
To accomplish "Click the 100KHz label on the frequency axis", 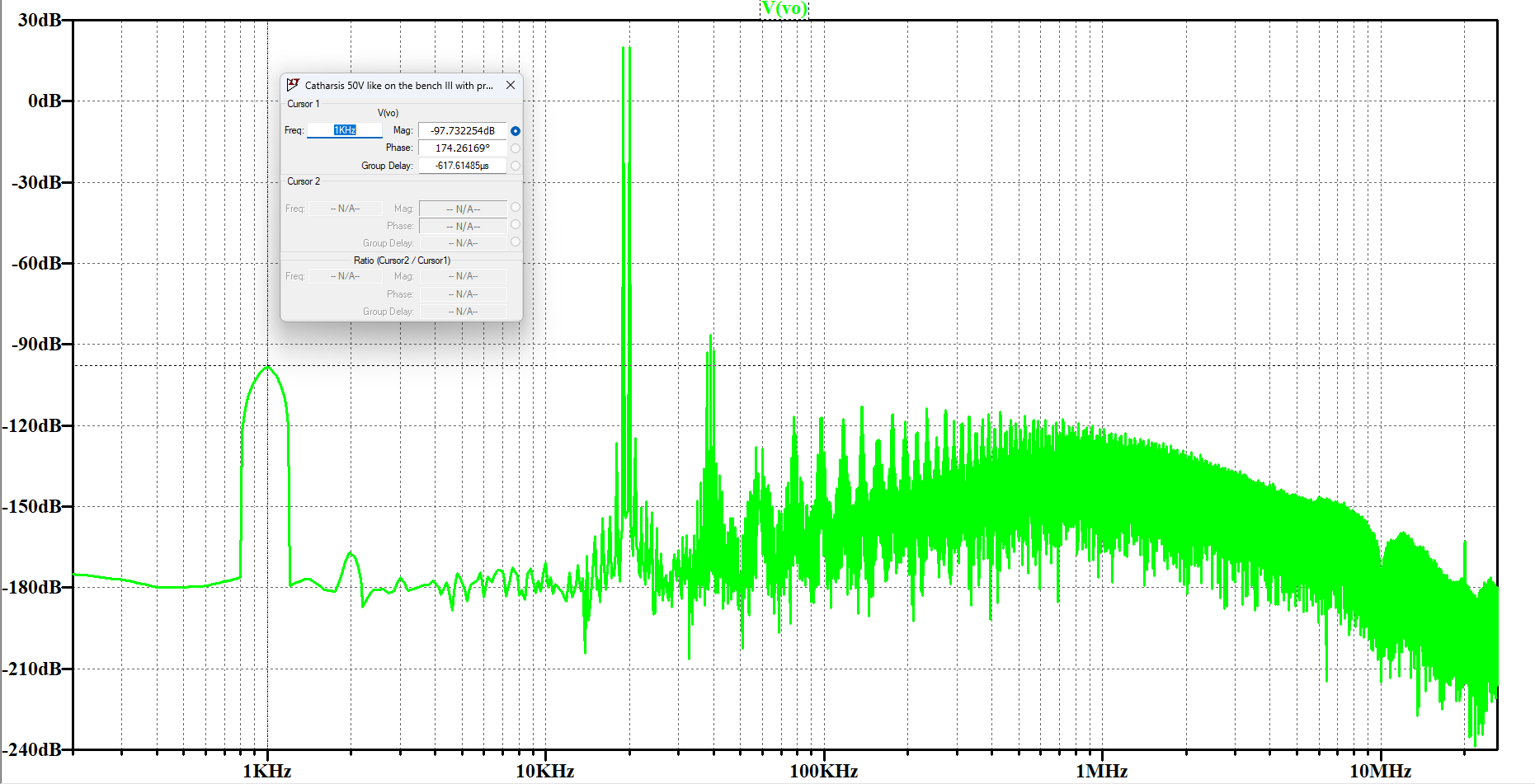I will click(823, 771).
